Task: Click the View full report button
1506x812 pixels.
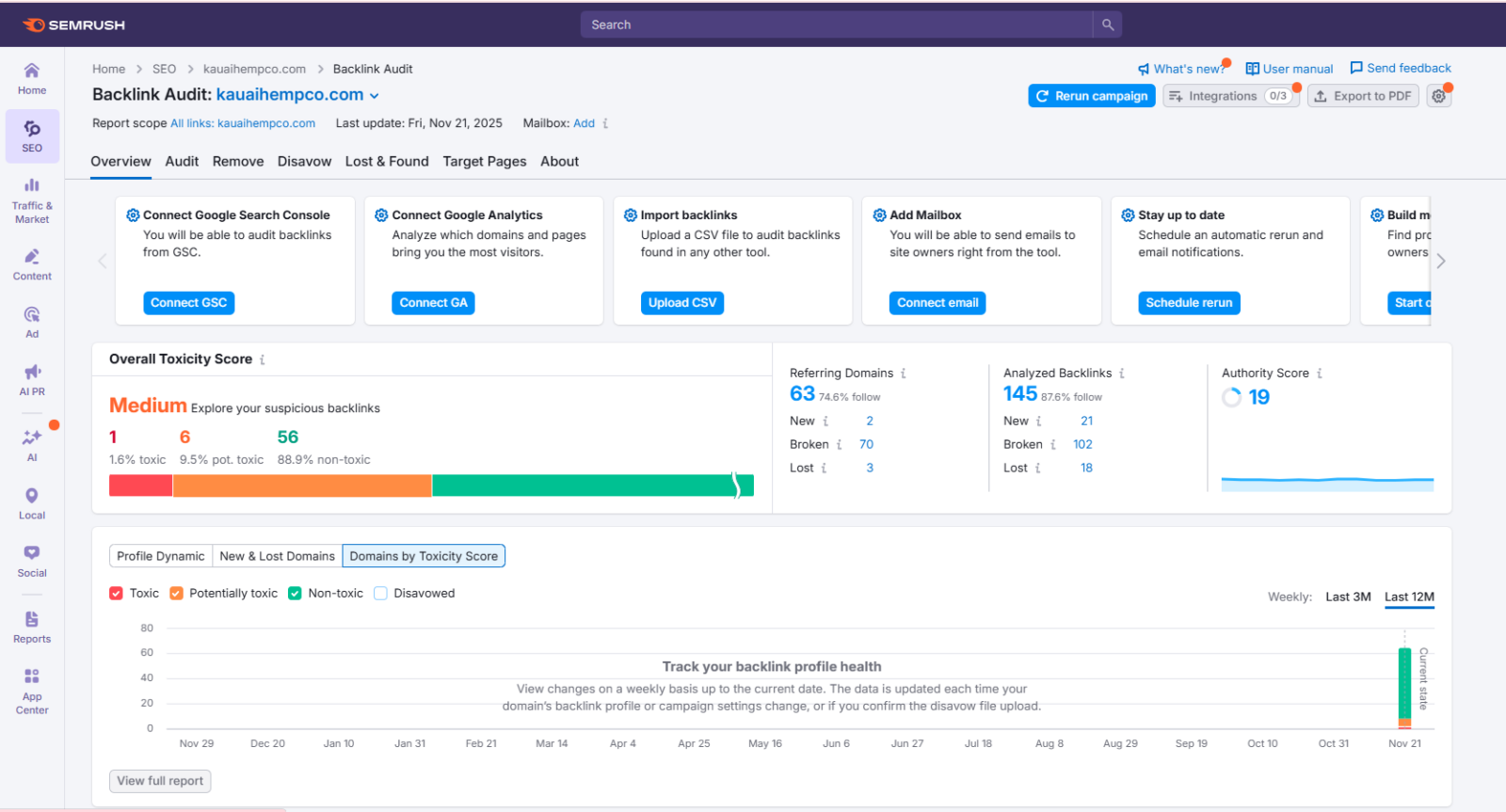Action: click(160, 781)
